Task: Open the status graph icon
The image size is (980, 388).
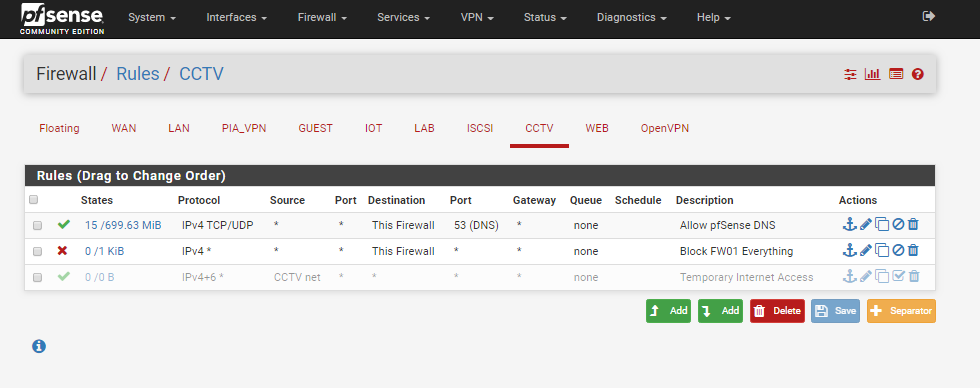Action: pos(872,74)
